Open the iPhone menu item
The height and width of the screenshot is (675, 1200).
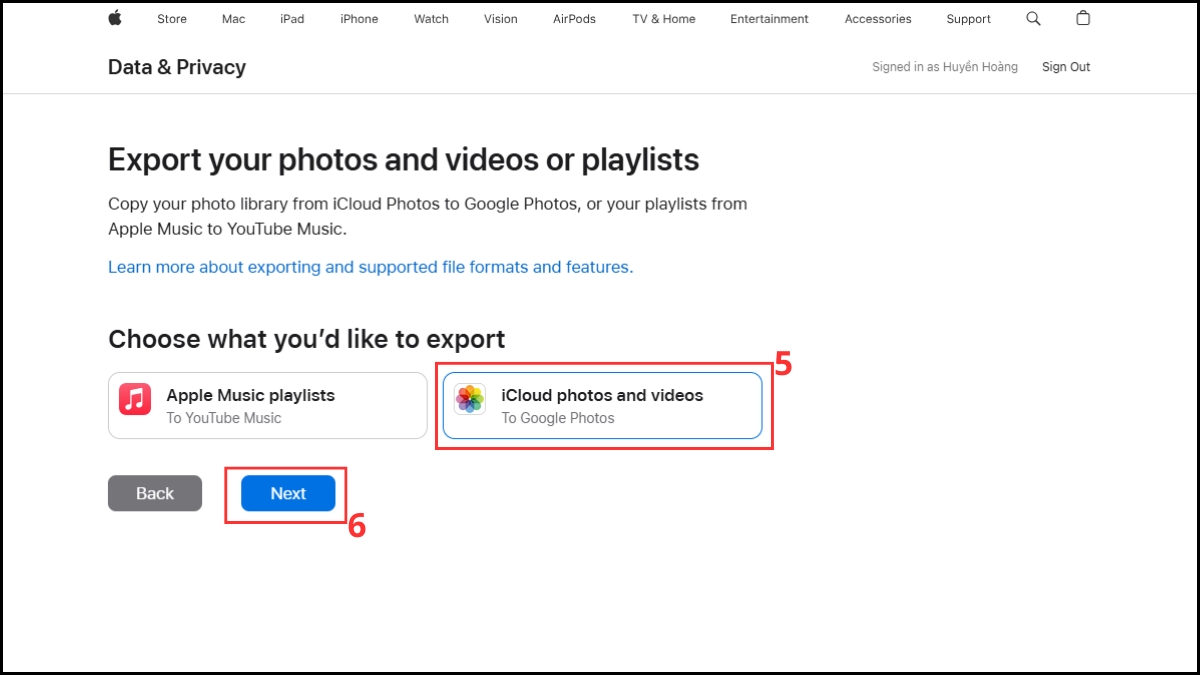point(359,19)
